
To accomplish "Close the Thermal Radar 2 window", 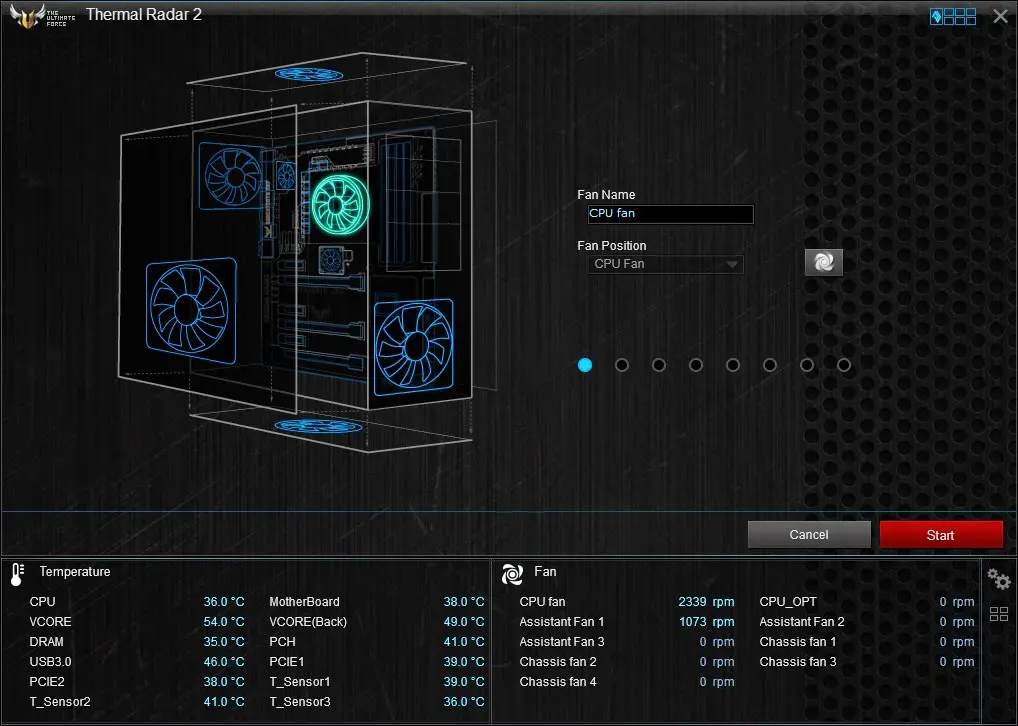I will [x=1000, y=16].
